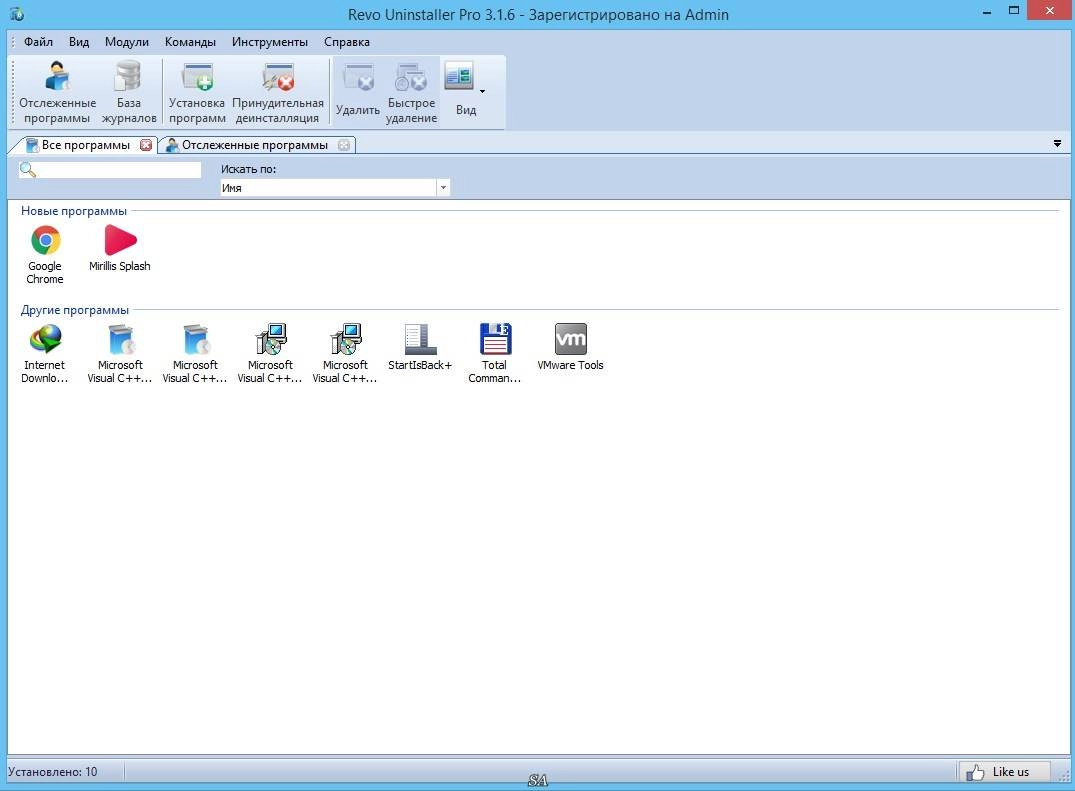Close the Revo Uninstaller window
The image size is (1075, 791).
click(1050, 10)
